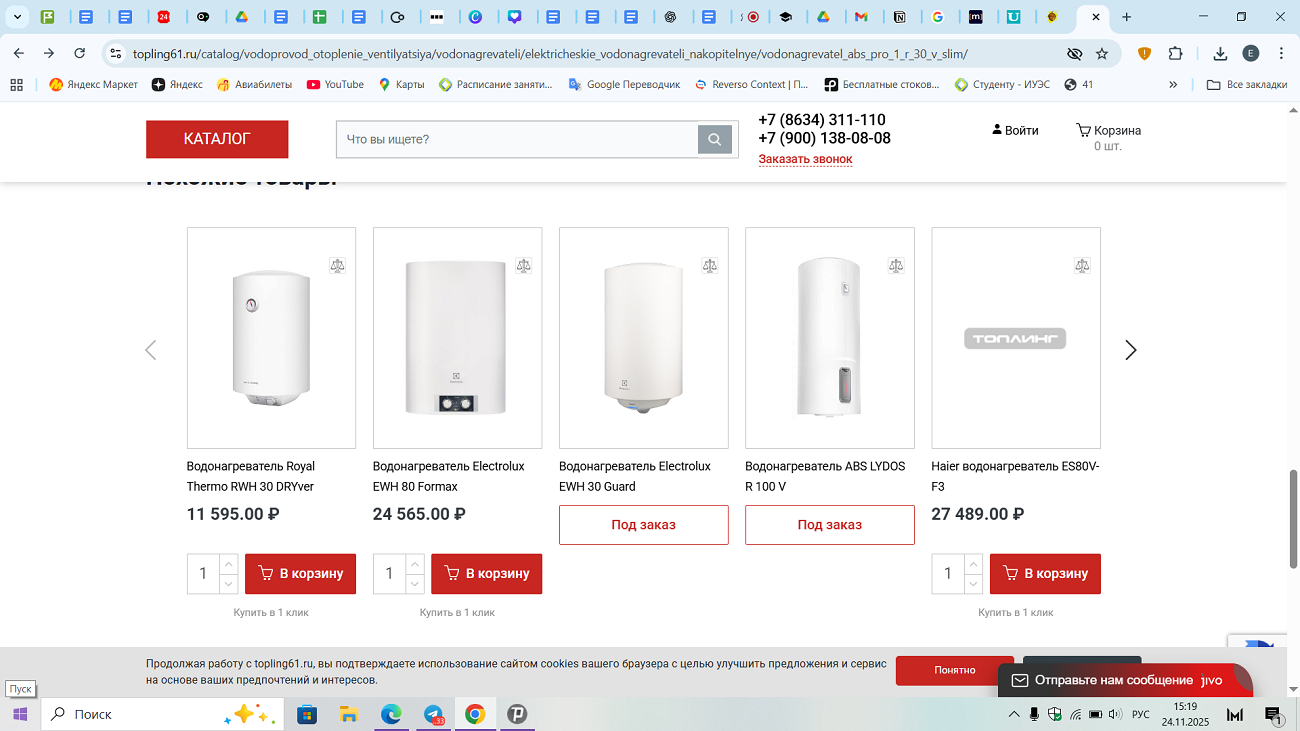Open the shopping cart Корзина
This screenshot has width=1300, height=731.
(1107, 131)
